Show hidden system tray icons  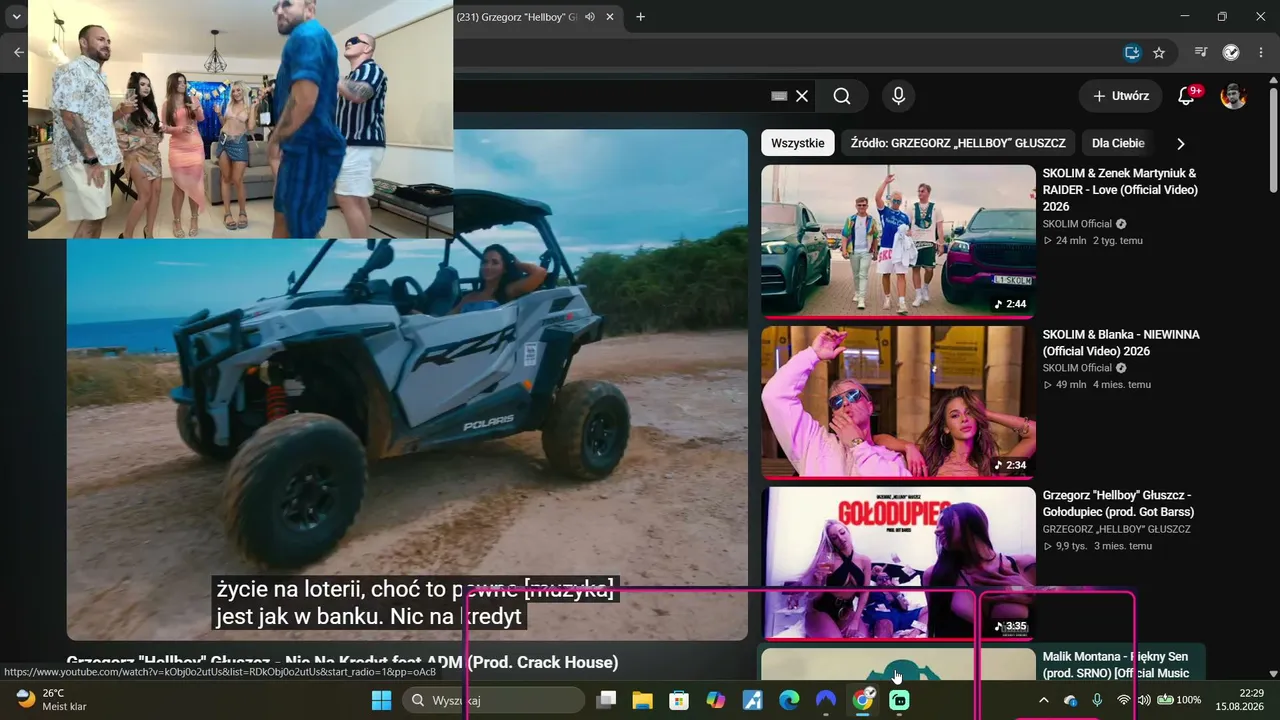tap(1043, 700)
